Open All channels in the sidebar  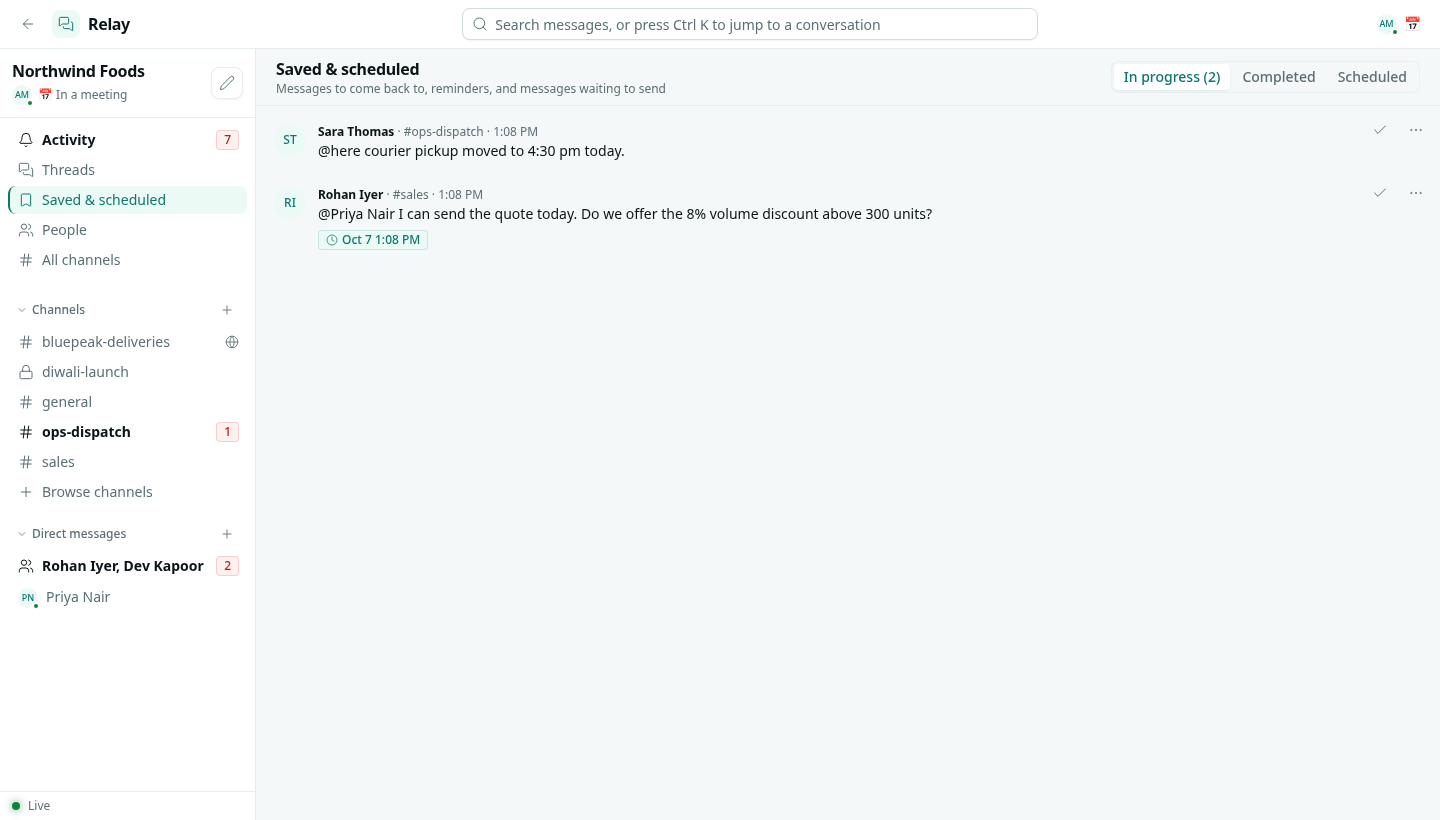128,260
